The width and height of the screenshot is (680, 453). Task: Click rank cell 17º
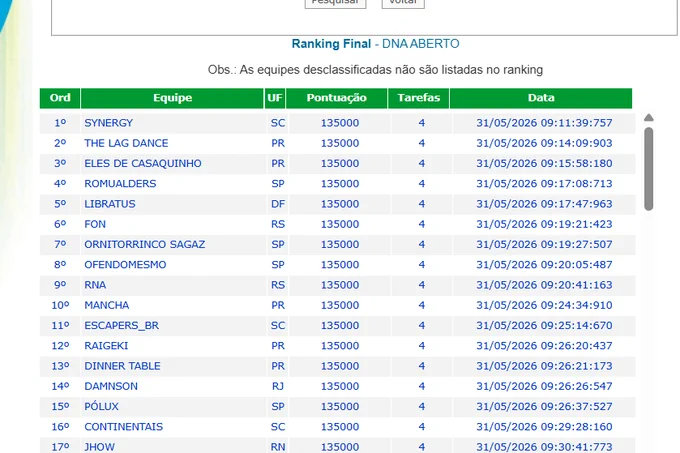(x=60, y=447)
